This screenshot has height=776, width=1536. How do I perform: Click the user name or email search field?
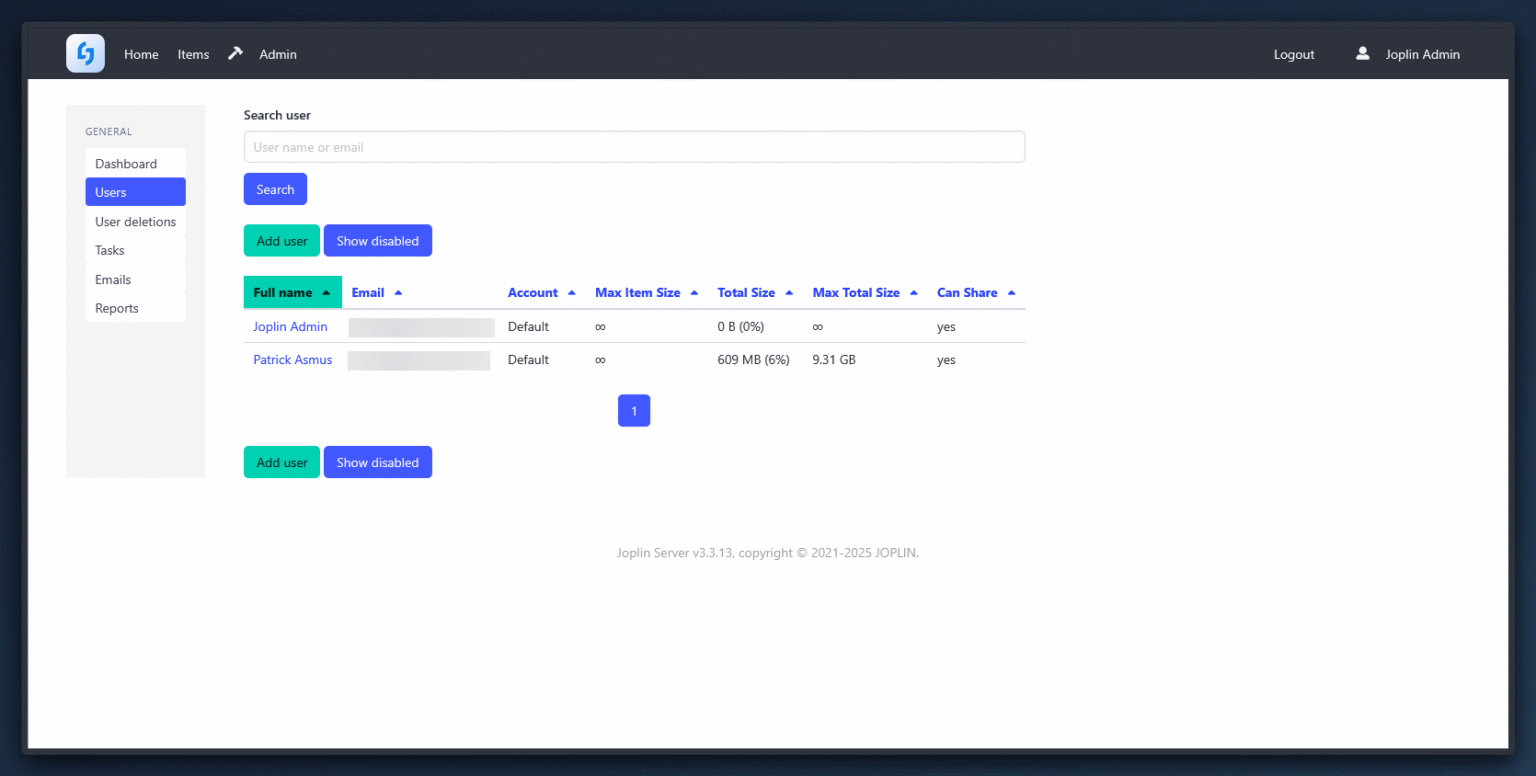pos(634,146)
